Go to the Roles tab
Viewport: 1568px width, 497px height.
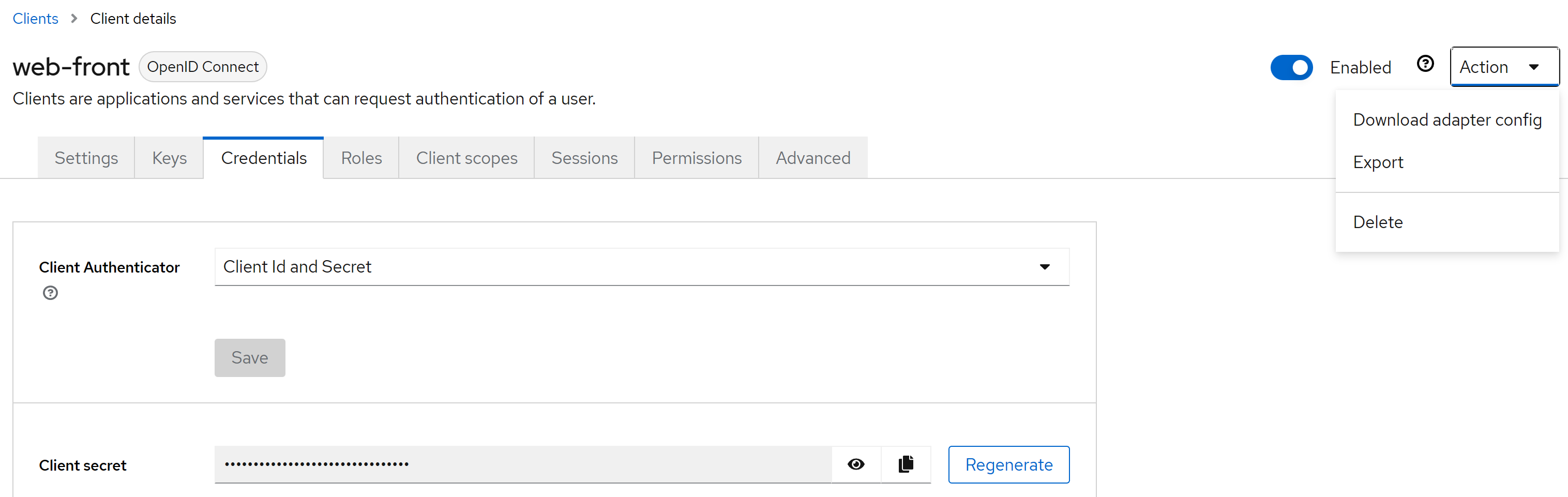pyautogui.click(x=361, y=158)
